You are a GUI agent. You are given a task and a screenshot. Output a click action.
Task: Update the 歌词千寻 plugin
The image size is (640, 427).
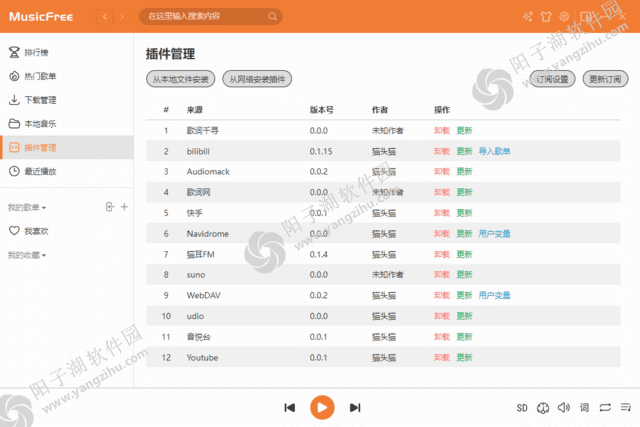tap(464, 131)
